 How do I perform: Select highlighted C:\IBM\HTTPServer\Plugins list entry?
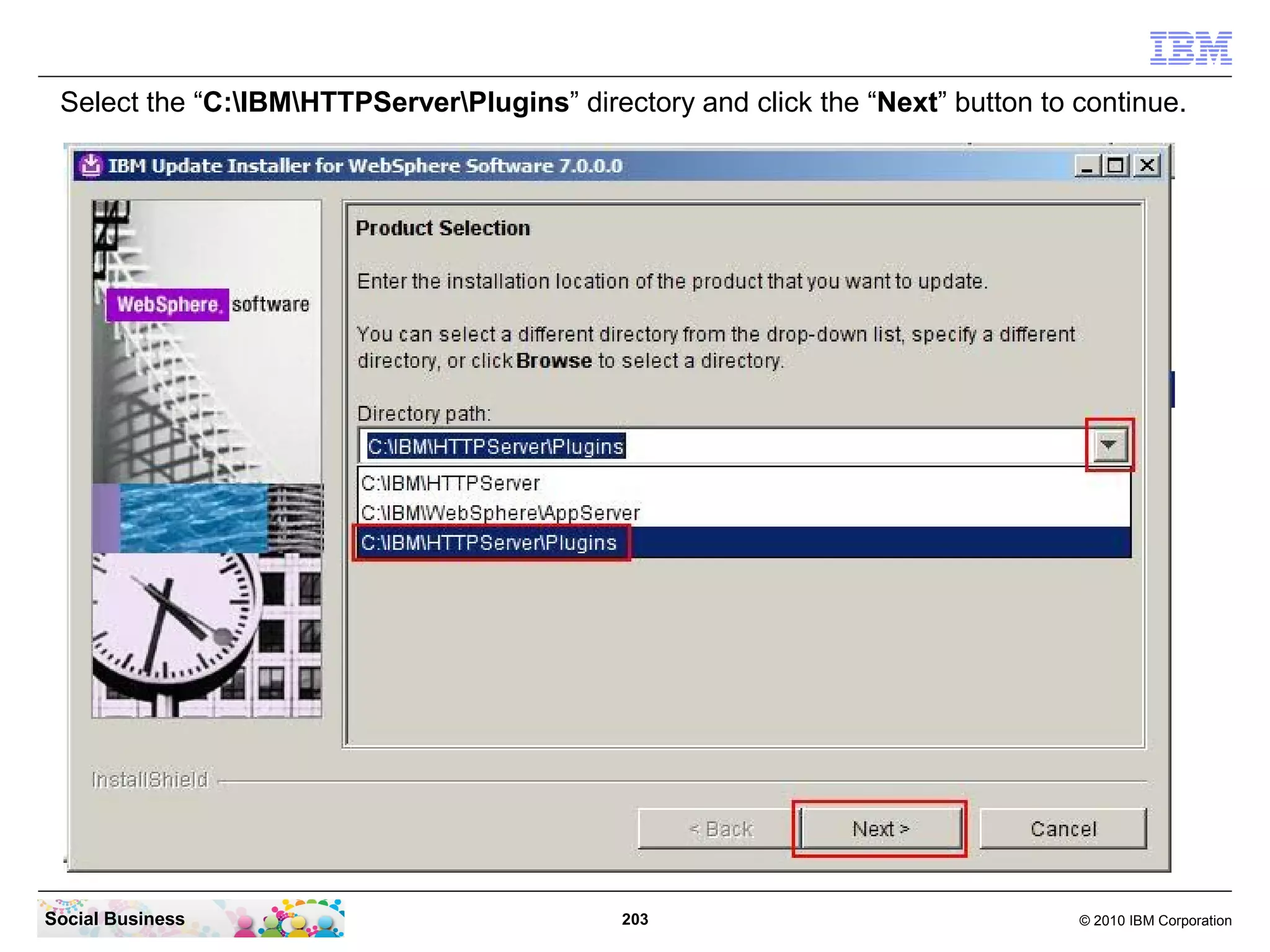click(x=744, y=542)
